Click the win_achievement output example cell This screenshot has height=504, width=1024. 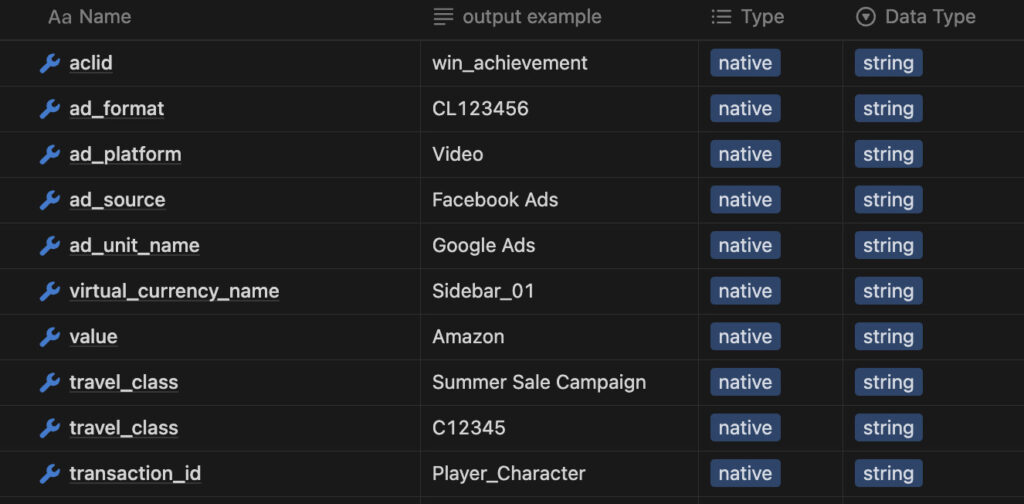510,63
